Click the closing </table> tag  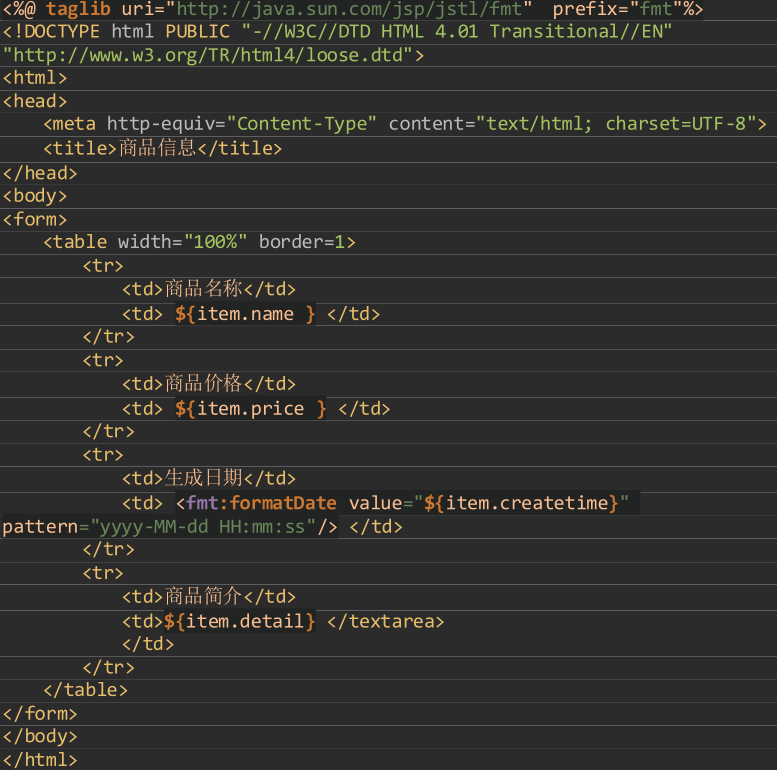pos(85,690)
